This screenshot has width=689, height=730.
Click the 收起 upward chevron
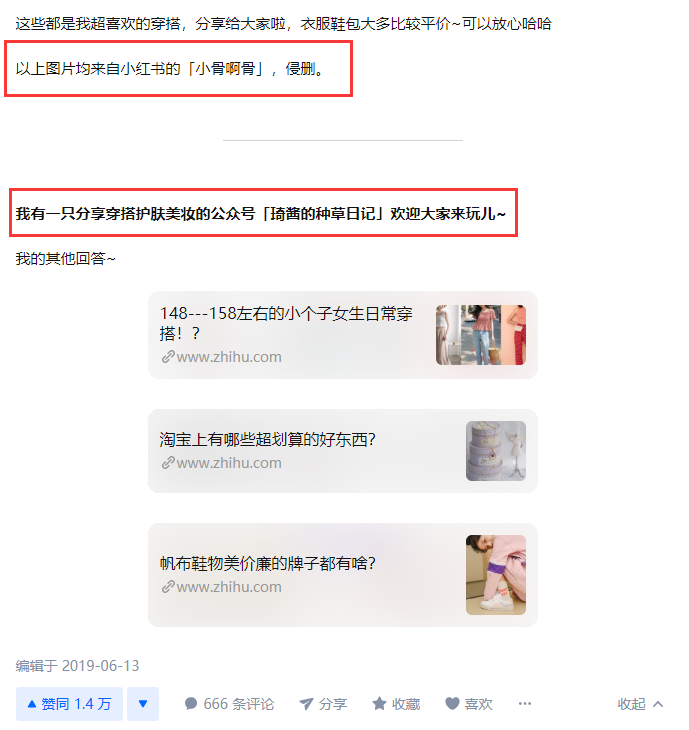pyautogui.click(x=658, y=703)
